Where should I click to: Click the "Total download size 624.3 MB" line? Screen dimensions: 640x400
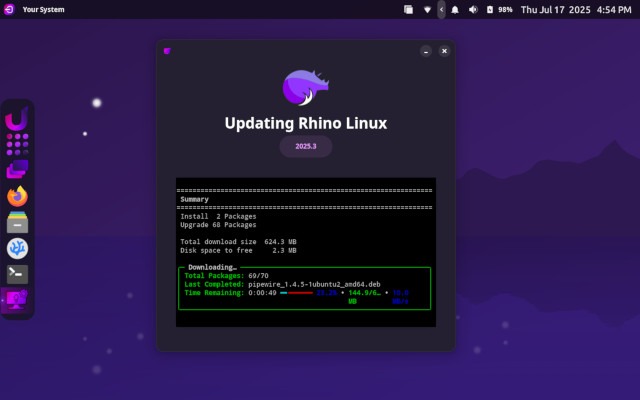pyautogui.click(x=238, y=242)
